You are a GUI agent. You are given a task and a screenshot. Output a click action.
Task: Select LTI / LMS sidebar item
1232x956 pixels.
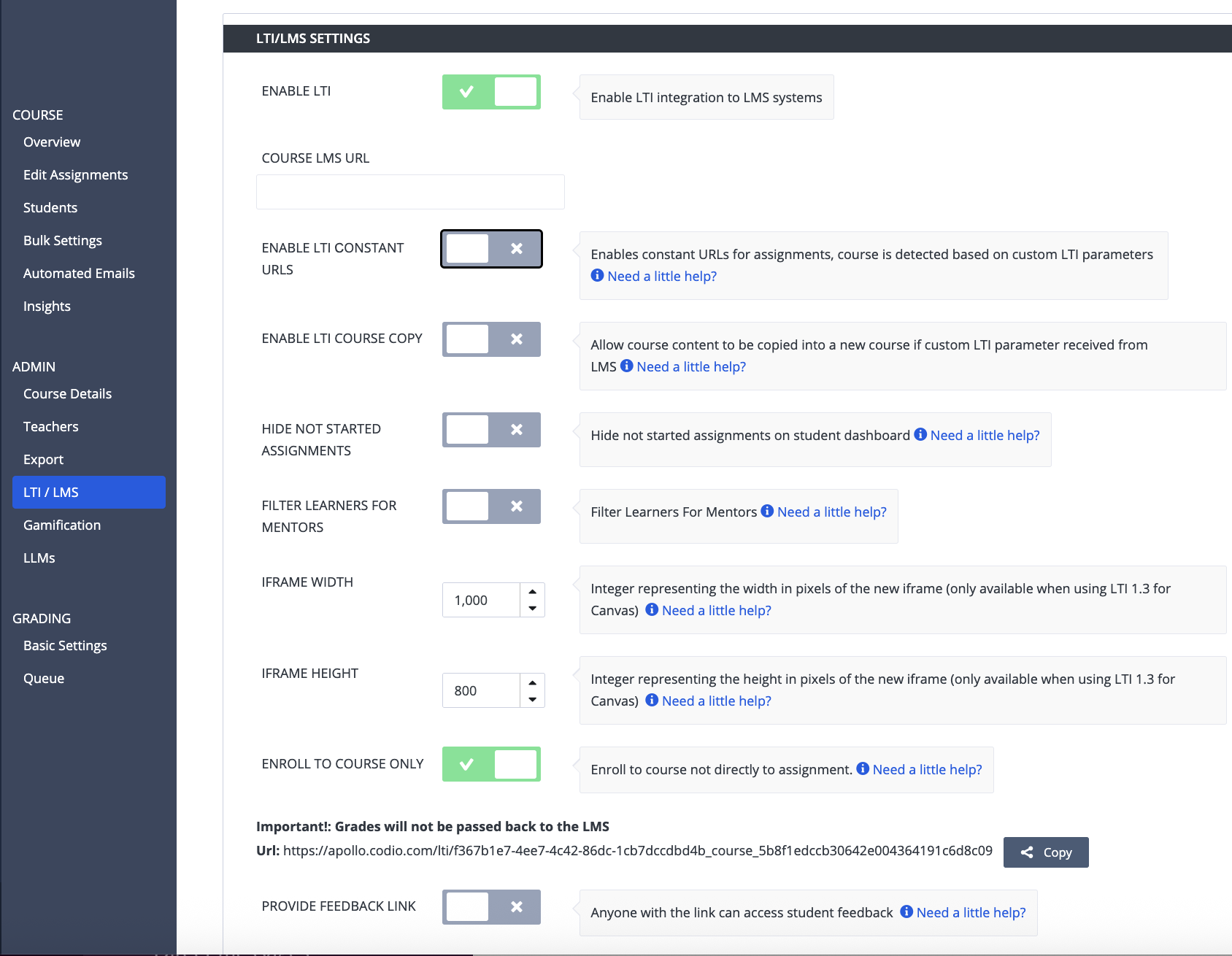[x=89, y=492]
